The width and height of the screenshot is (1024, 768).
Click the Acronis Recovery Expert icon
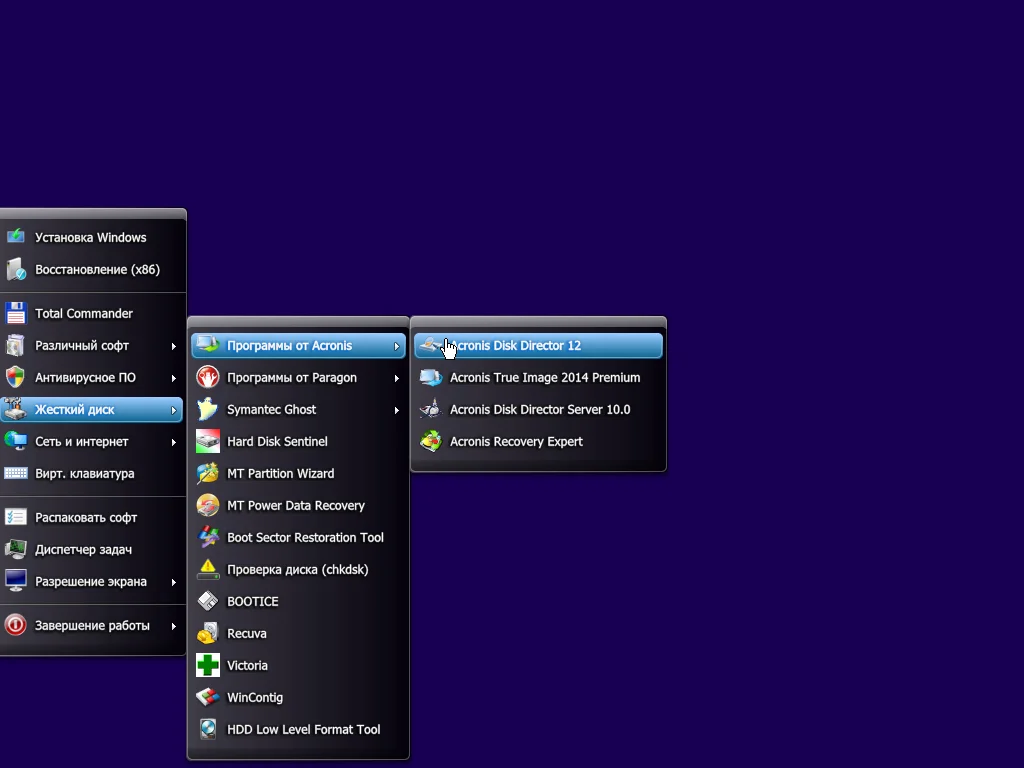click(x=431, y=441)
